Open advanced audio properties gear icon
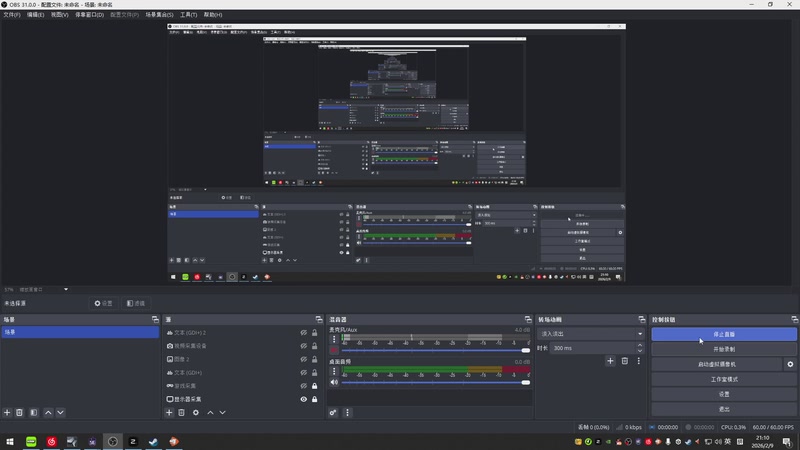This screenshot has height=450, width=800. [x=333, y=412]
